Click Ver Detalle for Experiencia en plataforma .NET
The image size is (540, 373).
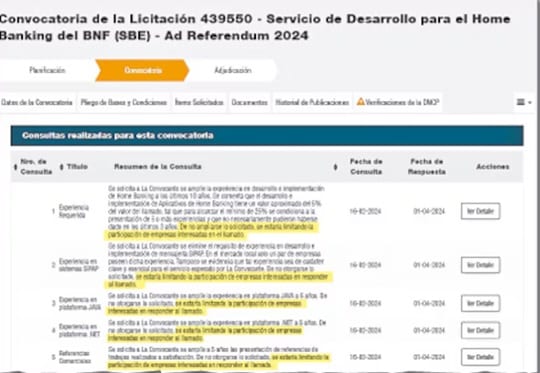480,330
